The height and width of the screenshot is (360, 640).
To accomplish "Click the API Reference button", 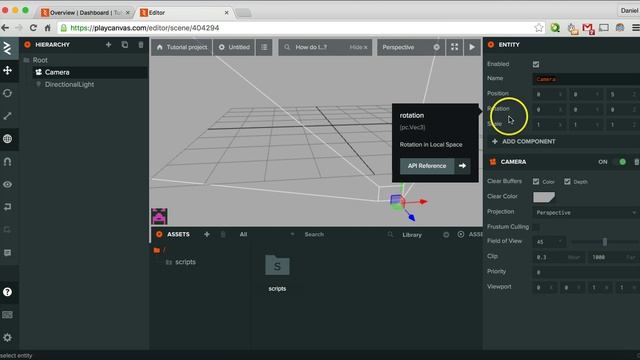I will [427, 166].
